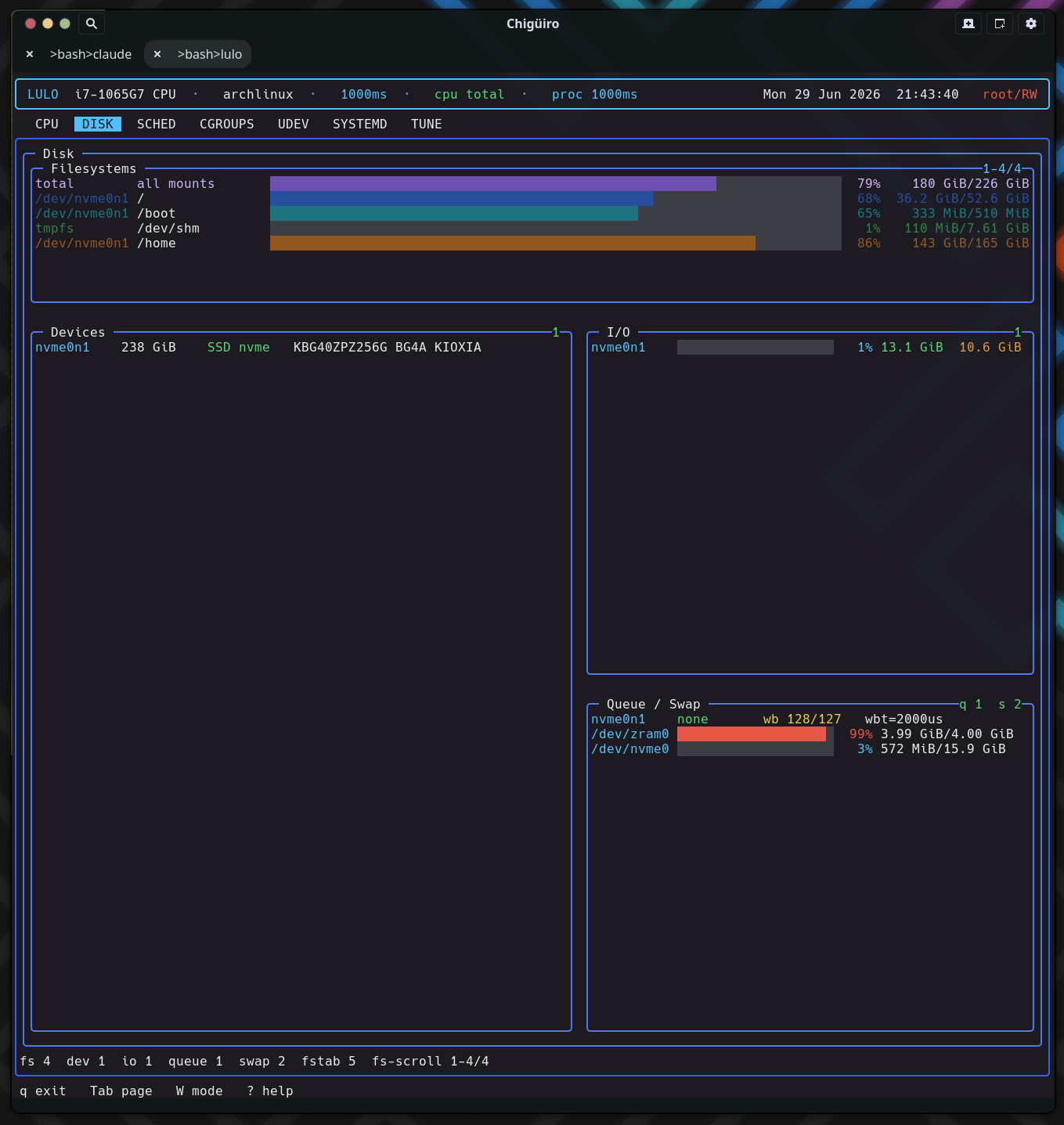
Task: Click the 86% home usage percentage
Action: pos(869,243)
